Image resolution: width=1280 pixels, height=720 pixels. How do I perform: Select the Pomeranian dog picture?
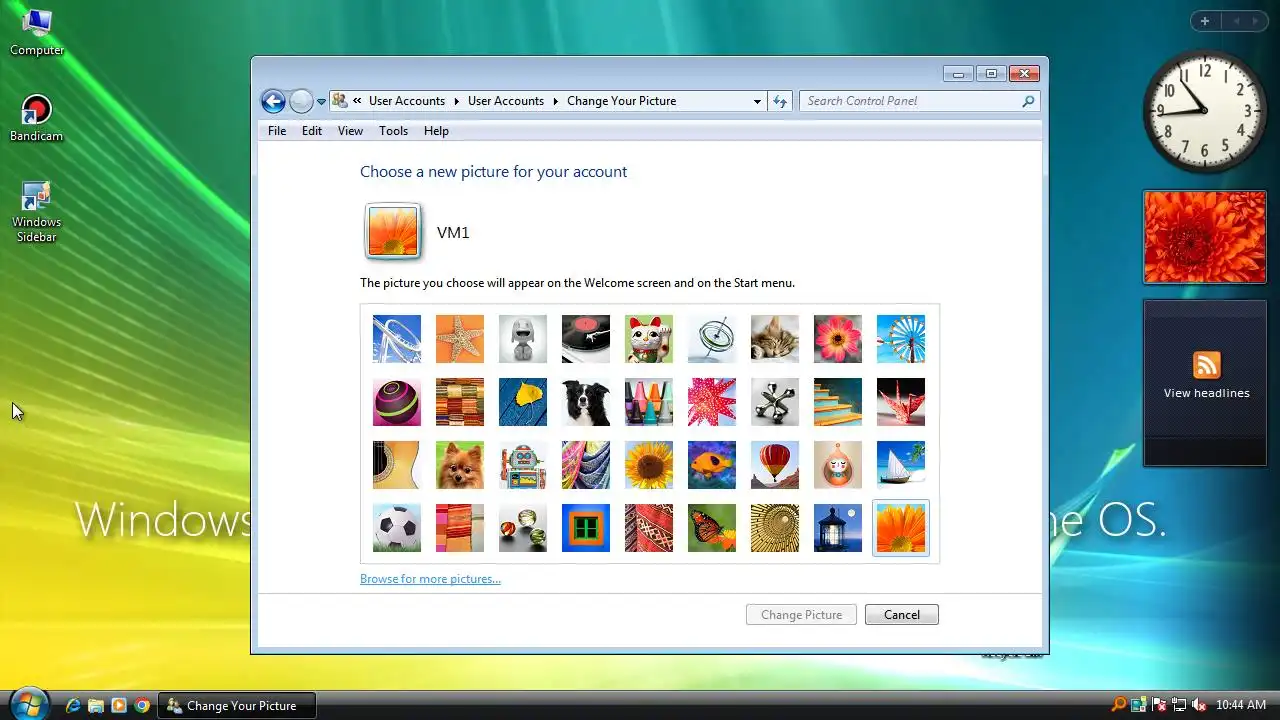[460, 465]
